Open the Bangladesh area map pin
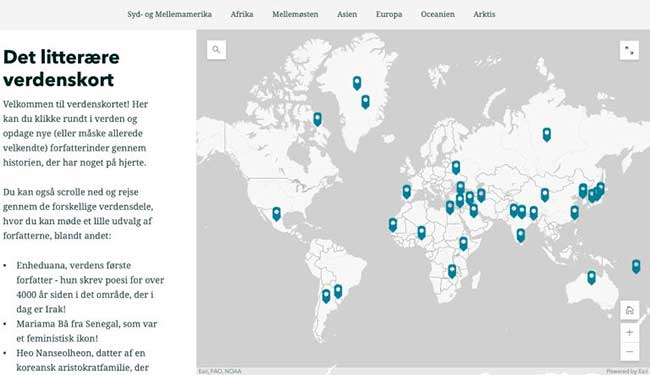Image resolution: width=650 pixels, height=375 pixels. click(x=534, y=213)
